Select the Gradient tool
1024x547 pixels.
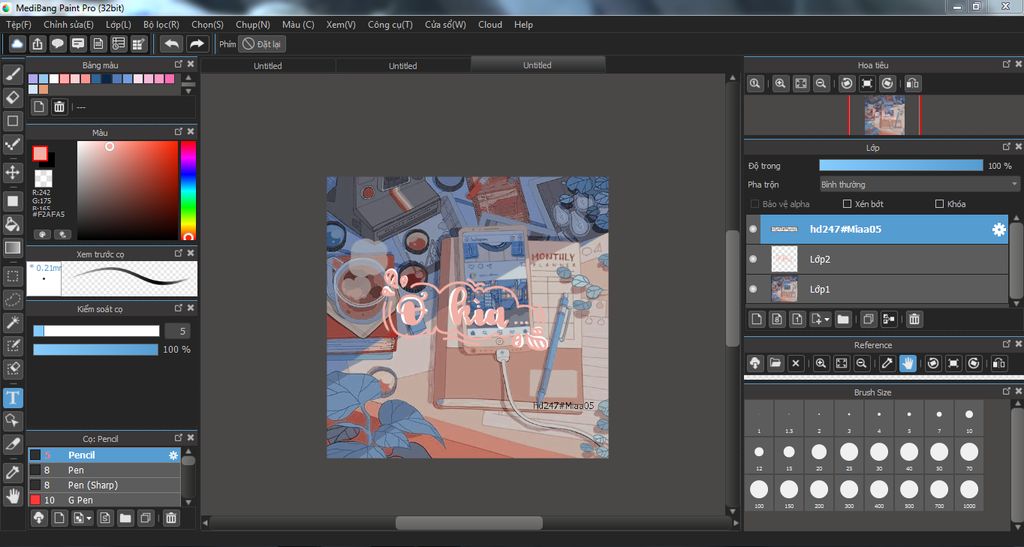point(12,247)
